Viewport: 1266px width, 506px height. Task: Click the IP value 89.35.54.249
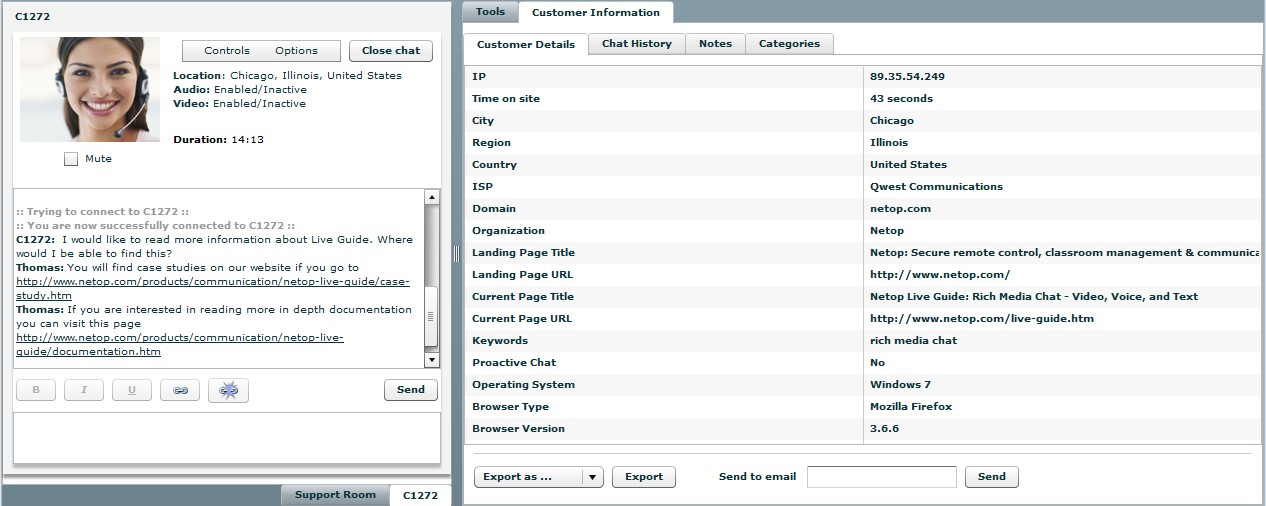(x=907, y=77)
